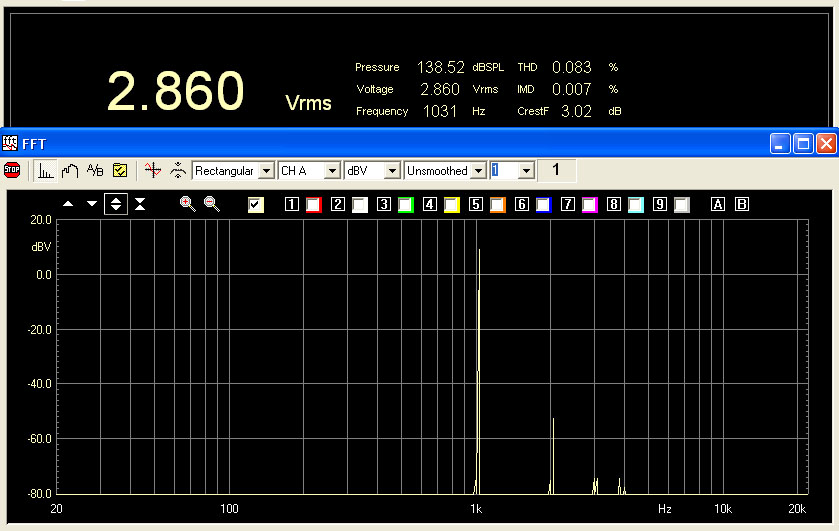Select the bar spectrum display icon

[x=46, y=170]
